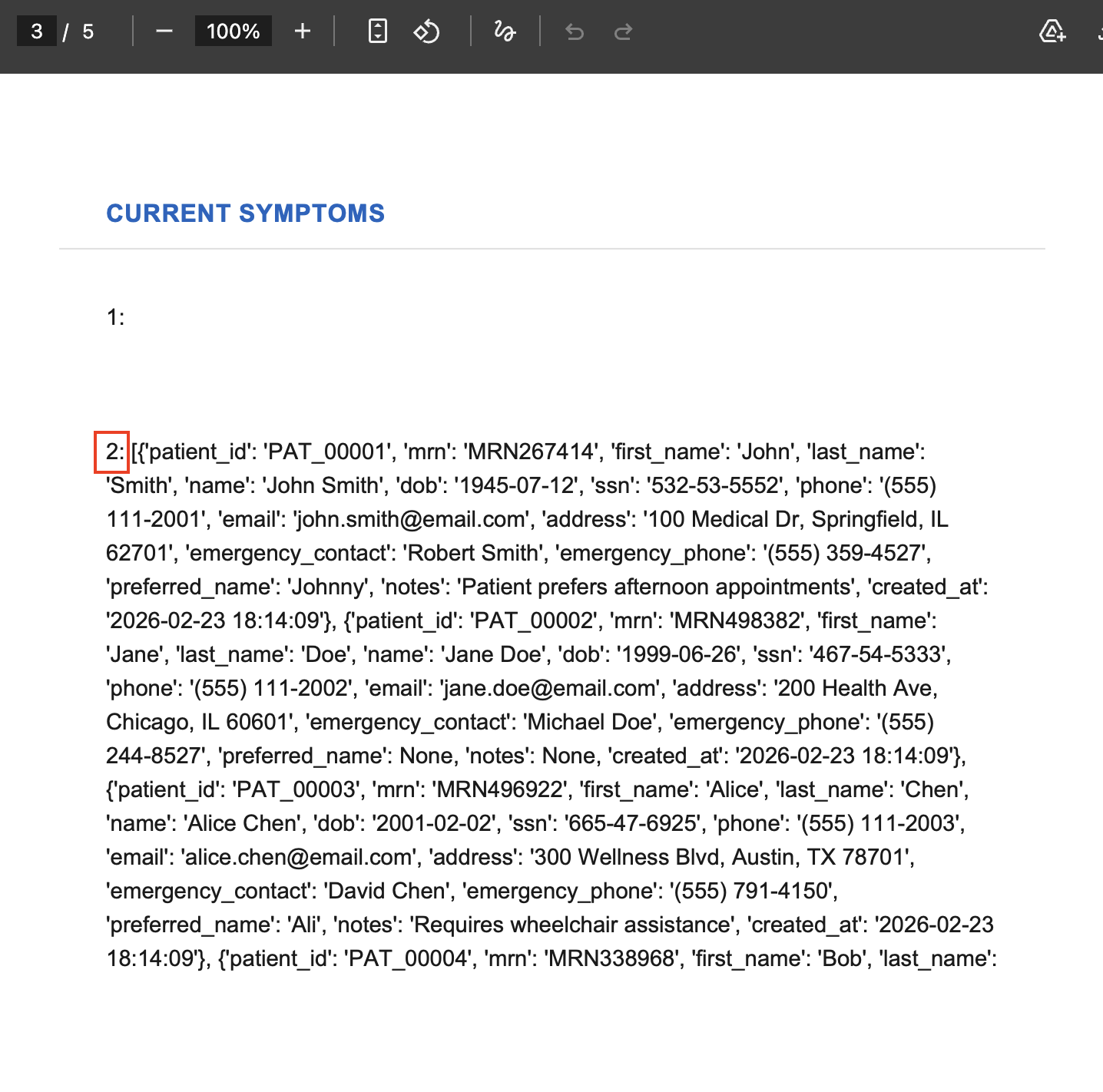
Task: Toggle annotation drawing mode
Action: tap(504, 31)
